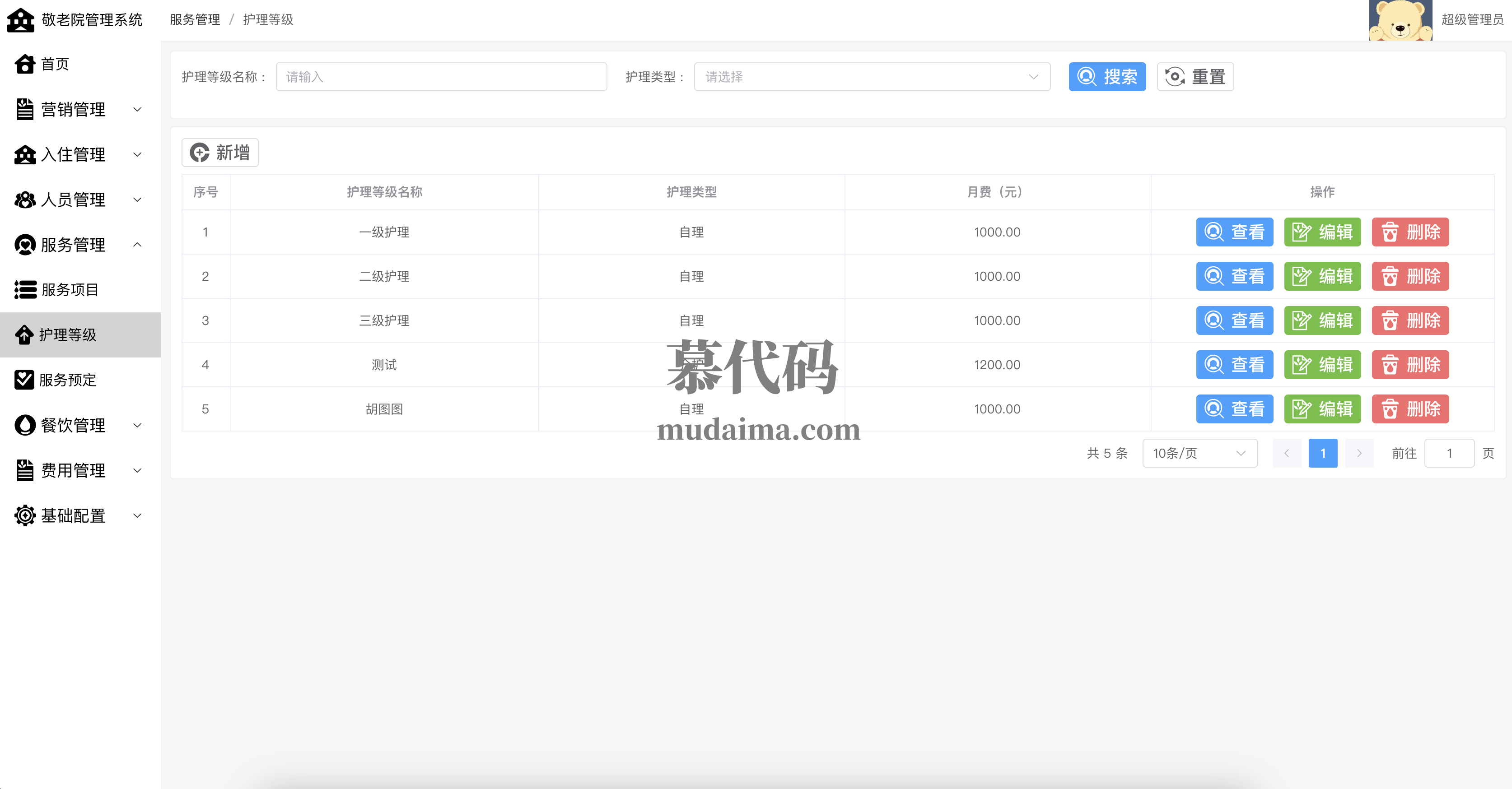Click the 服务预定 checkmark icon
Screen dimensions: 1512x789
(24, 380)
